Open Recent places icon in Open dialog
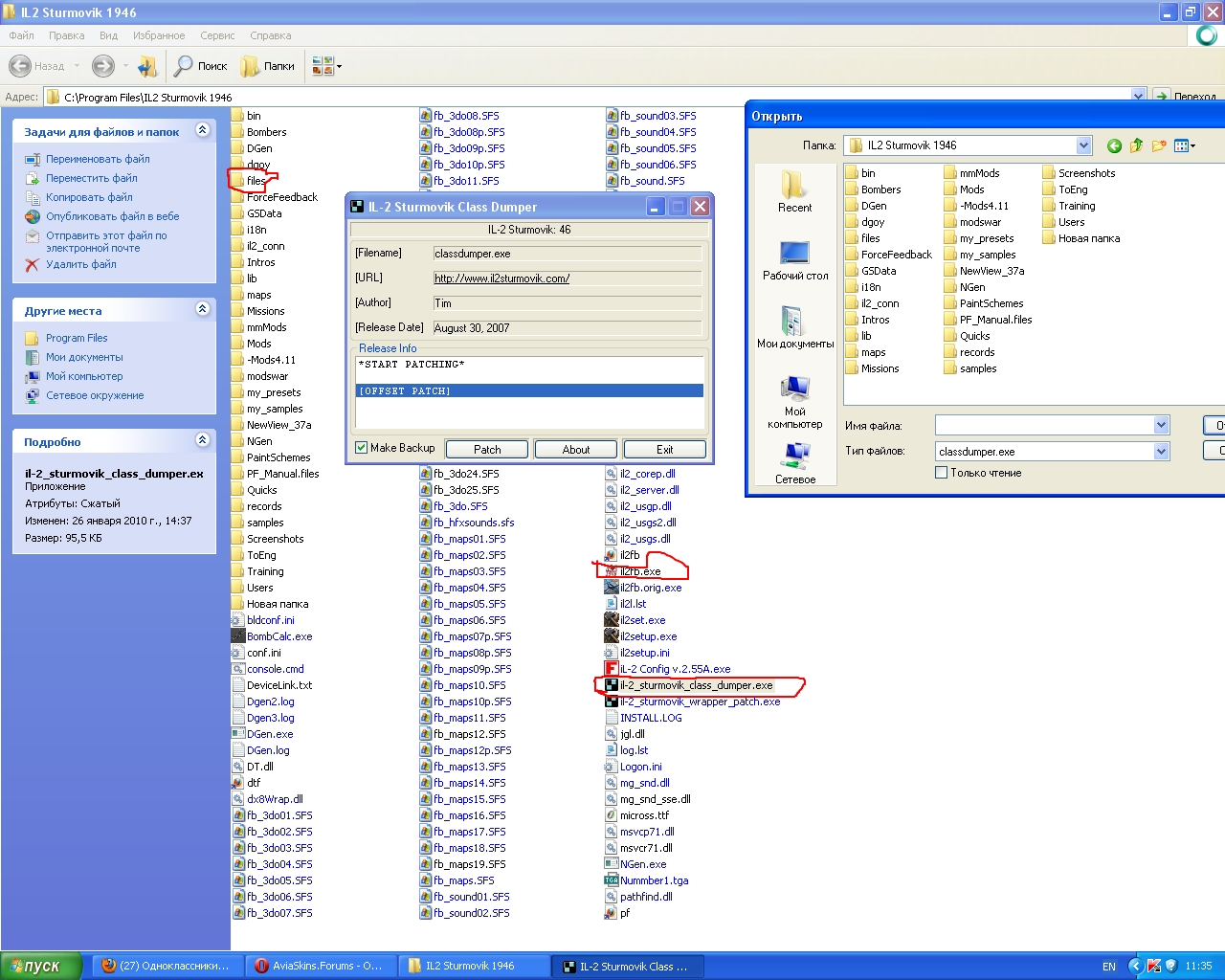Screen dimensions: 1225x980 tap(794, 189)
